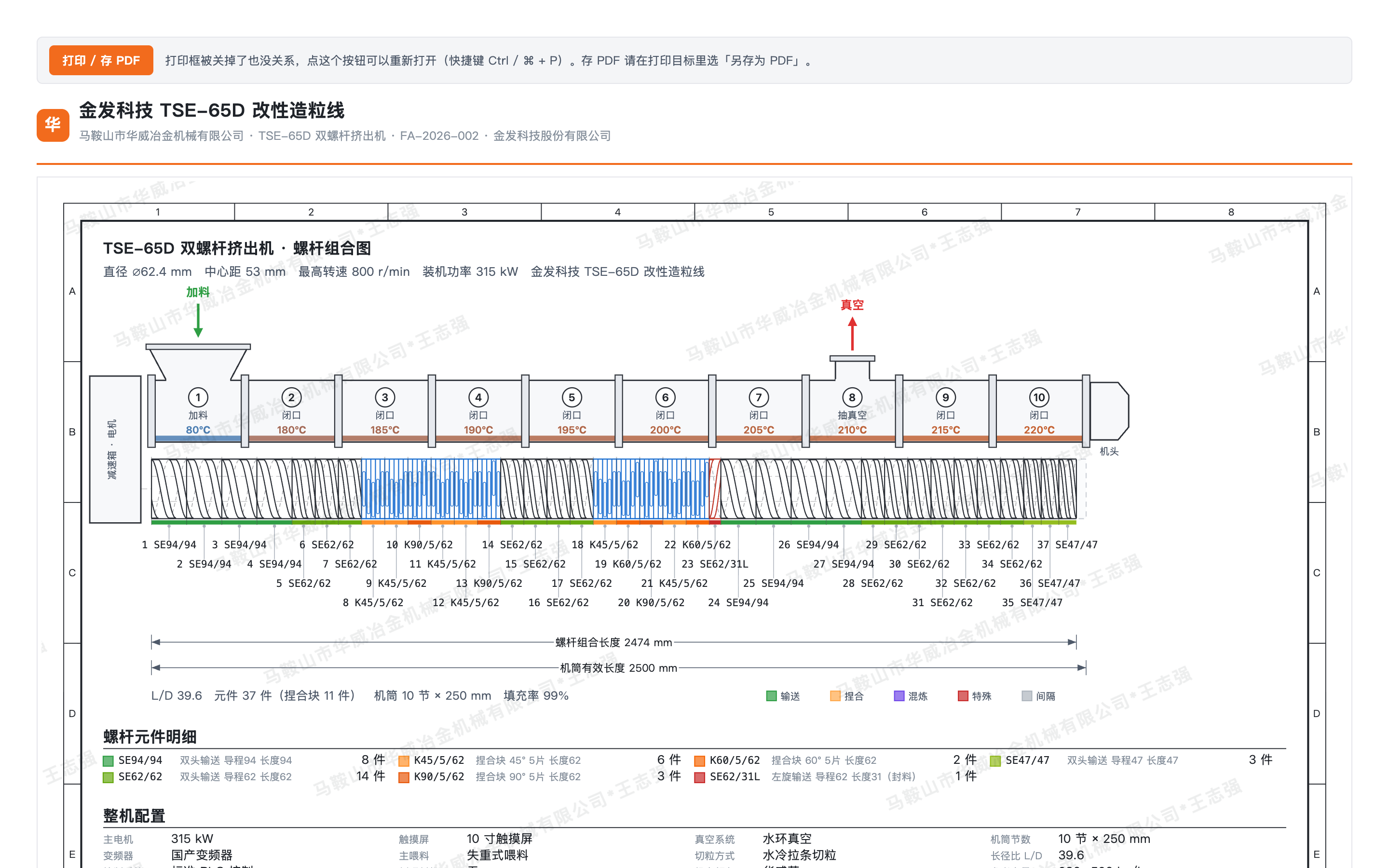Click the 机头 die head shape
1389x868 pixels.
click(1109, 412)
